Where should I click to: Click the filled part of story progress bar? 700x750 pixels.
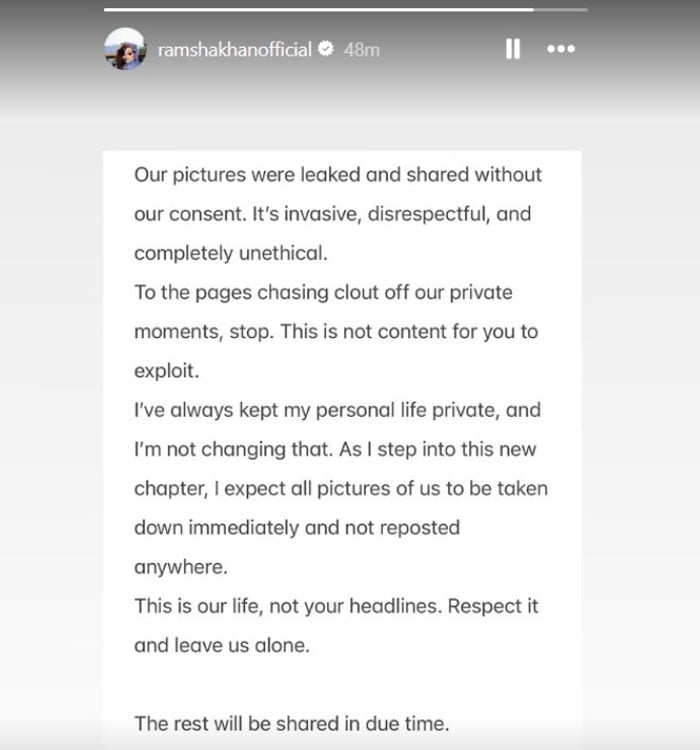318,10
